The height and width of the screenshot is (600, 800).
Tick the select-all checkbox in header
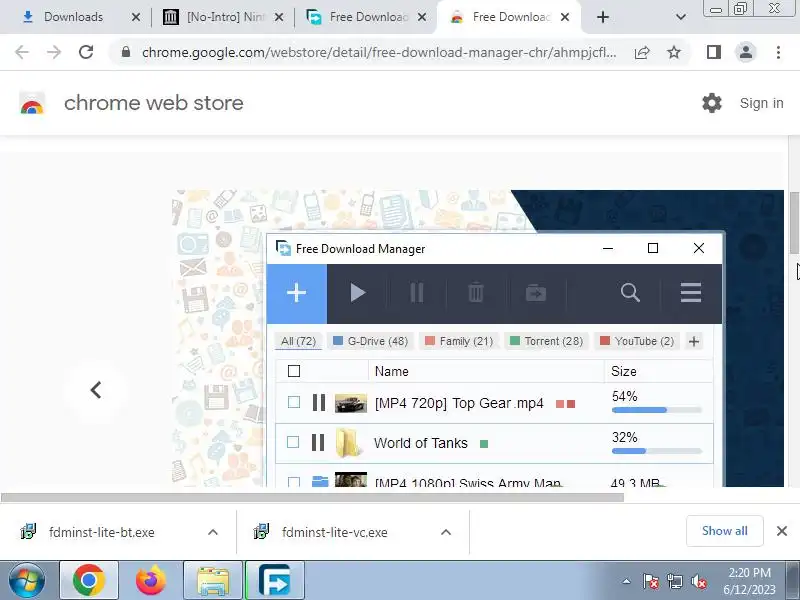click(x=294, y=371)
